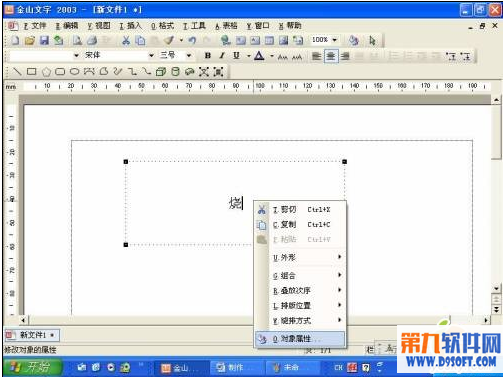Click vertical scrollbar up arrow
The image size is (503, 377).
point(496,100)
